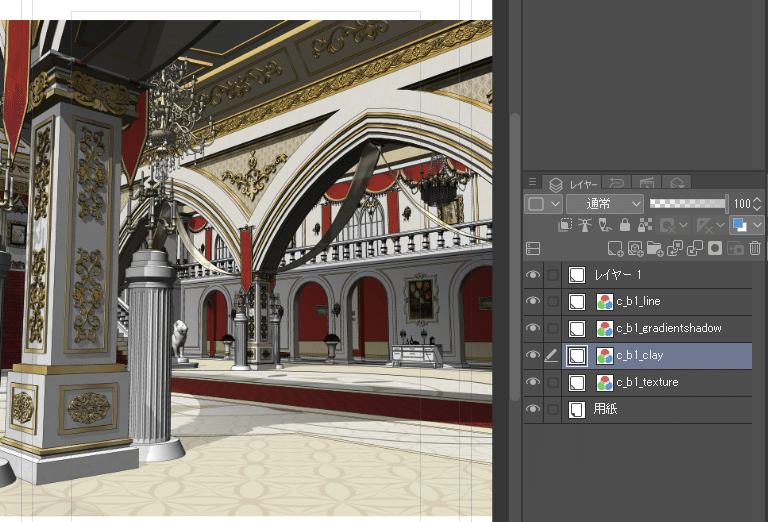The height and width of the screenshot is (522, 768).
Task: Open the Layer panel hamburger menu
Action: pyautogui.click(x=532, y=182)
